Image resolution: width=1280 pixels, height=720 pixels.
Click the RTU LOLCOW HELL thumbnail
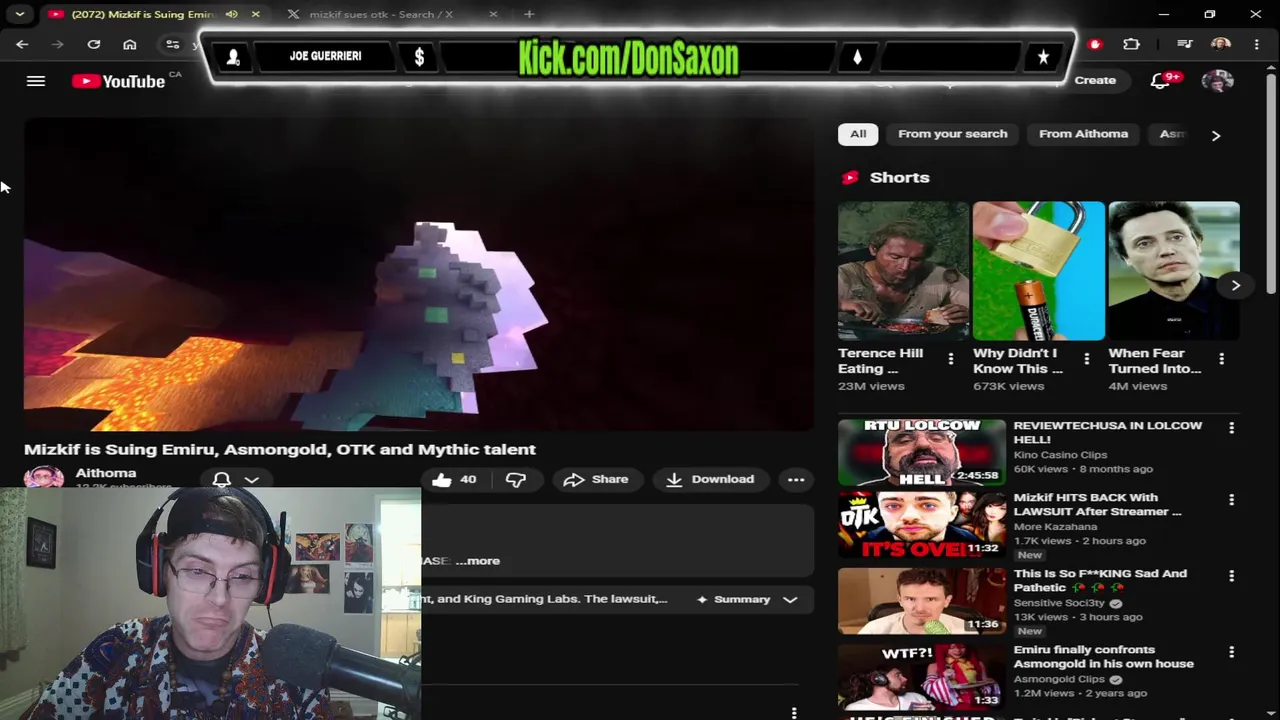pos(922,453)
